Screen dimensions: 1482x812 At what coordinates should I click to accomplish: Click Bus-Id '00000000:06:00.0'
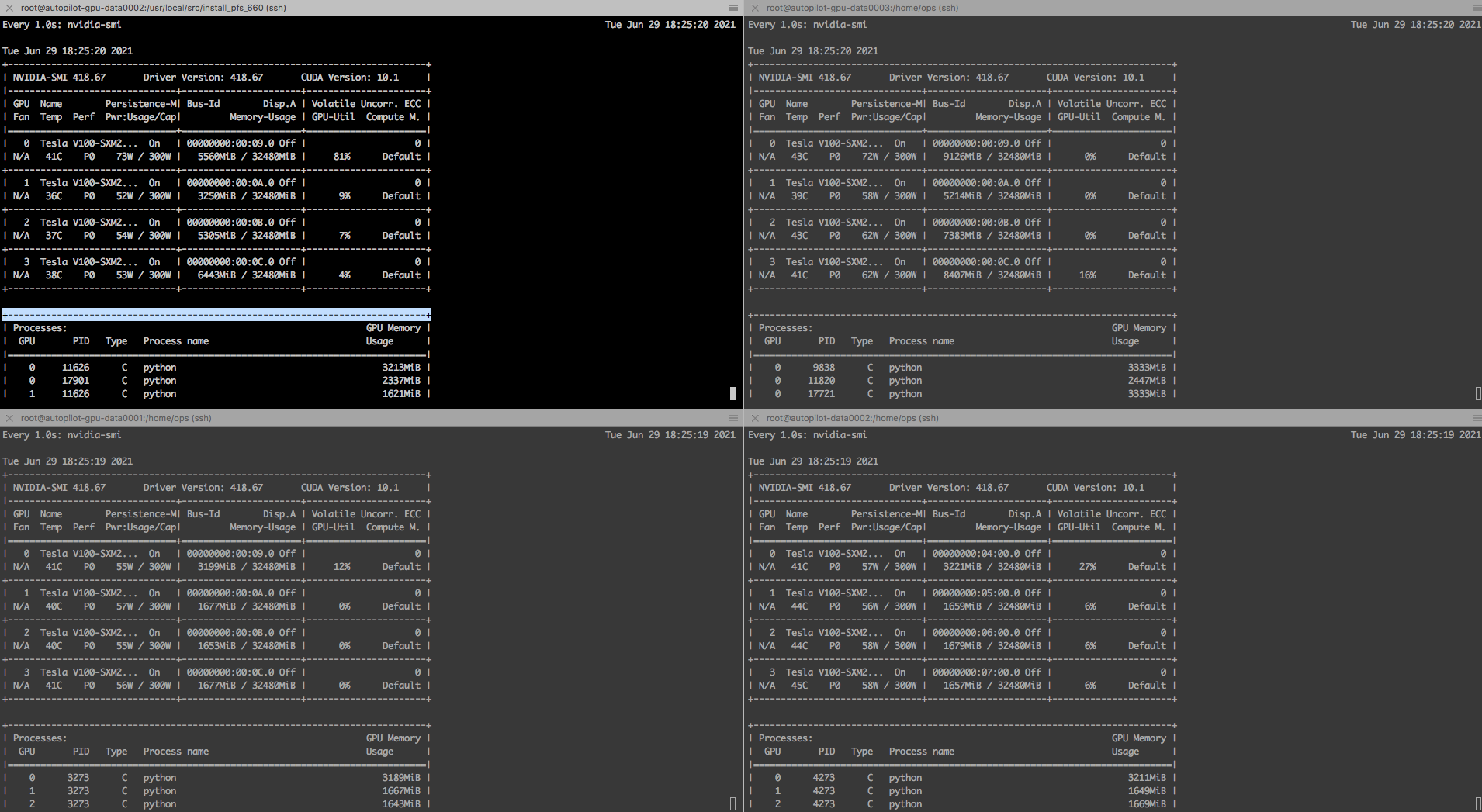click(x=976, y=633)
